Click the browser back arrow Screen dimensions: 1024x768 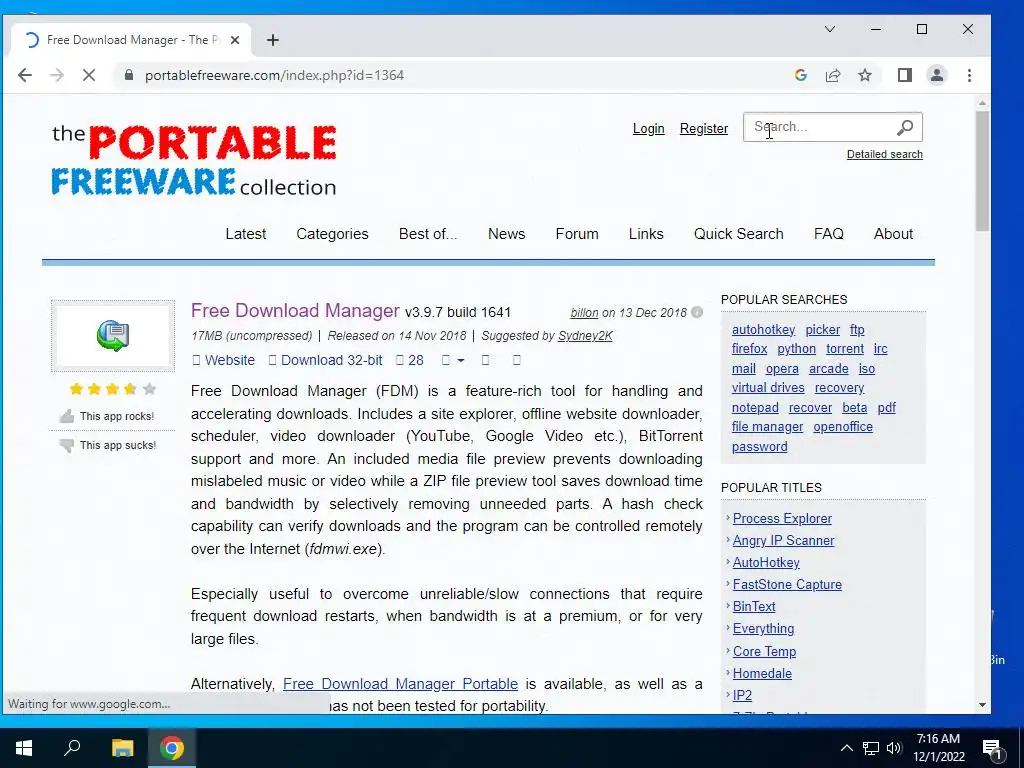click(25, 75)
